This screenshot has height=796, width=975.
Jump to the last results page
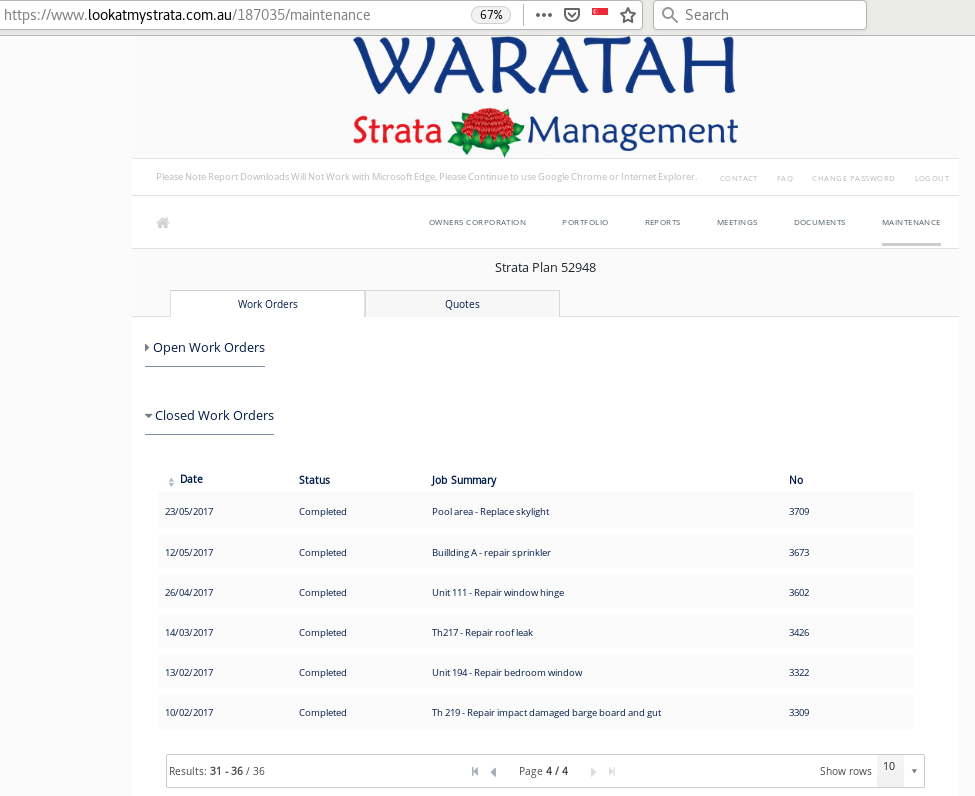click(x=612, y=771)
